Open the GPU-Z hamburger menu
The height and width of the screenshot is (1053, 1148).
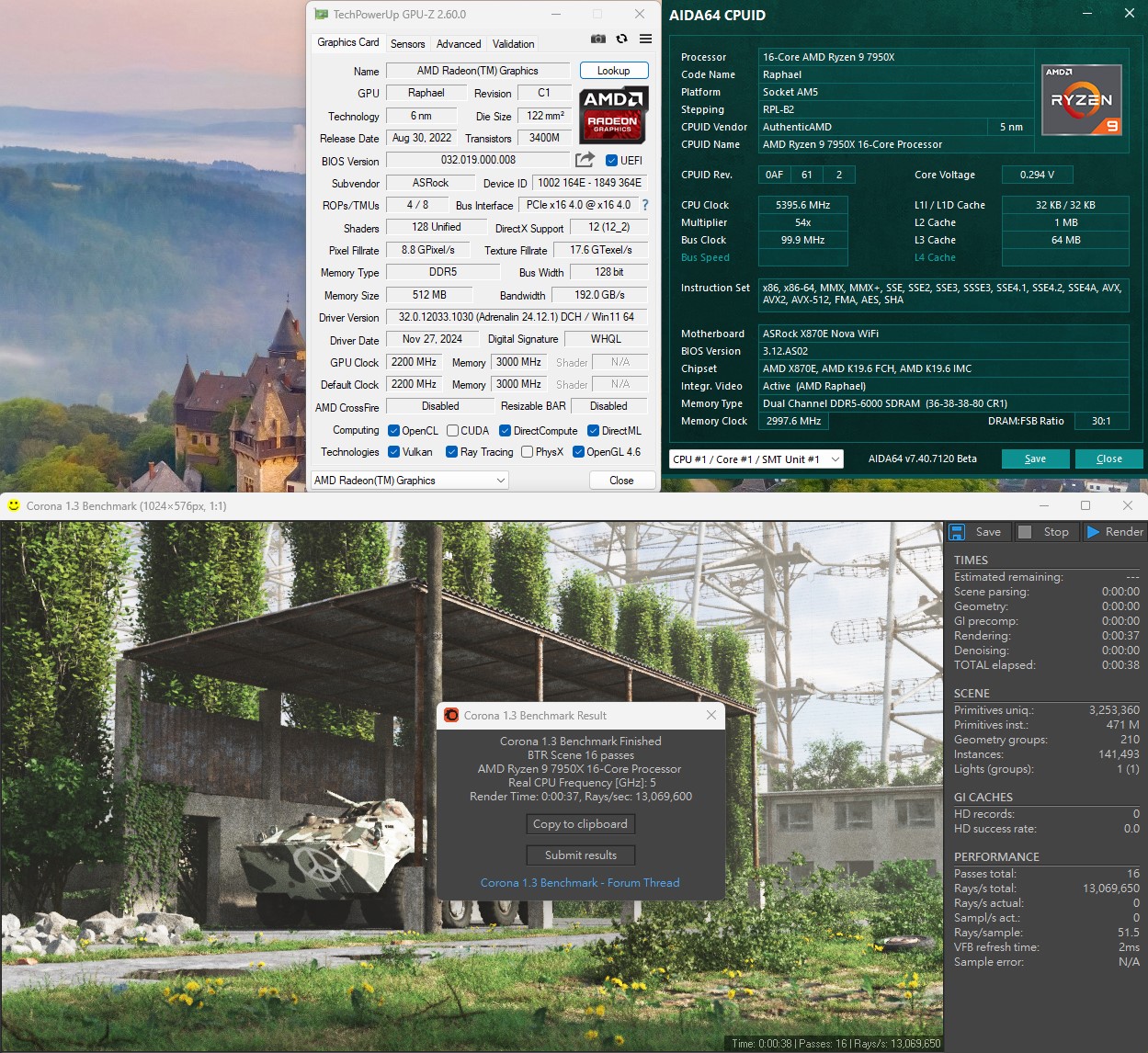coord(645,39)
